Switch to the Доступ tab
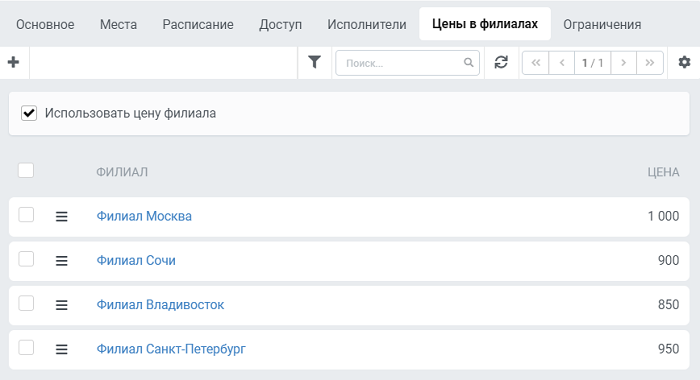Image resolution: width=700 pixels, height=380 pixels. (x=280, y=24)
